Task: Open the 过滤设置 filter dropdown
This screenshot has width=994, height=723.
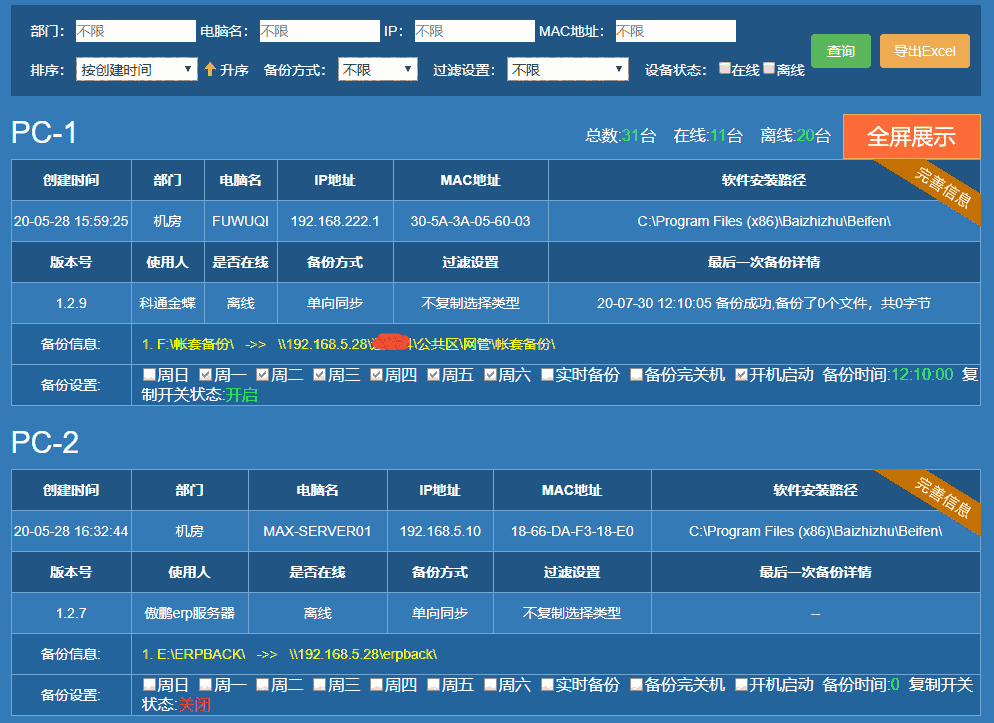Action: (568, 69)
